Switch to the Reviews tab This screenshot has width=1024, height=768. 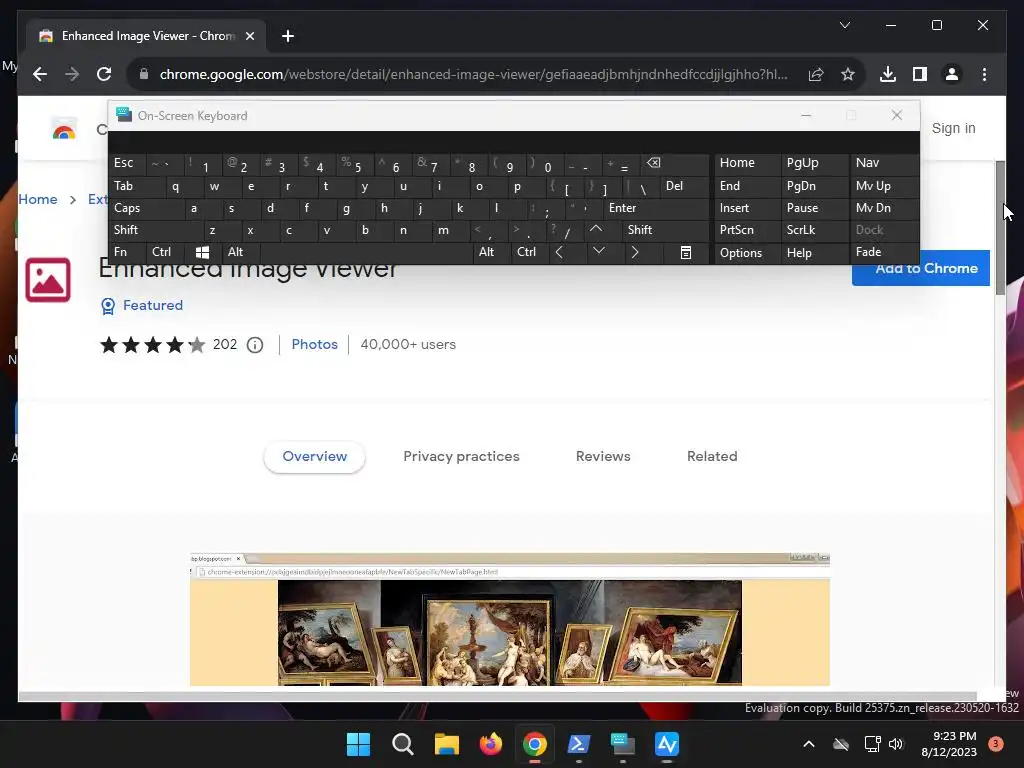coord(603,456)
